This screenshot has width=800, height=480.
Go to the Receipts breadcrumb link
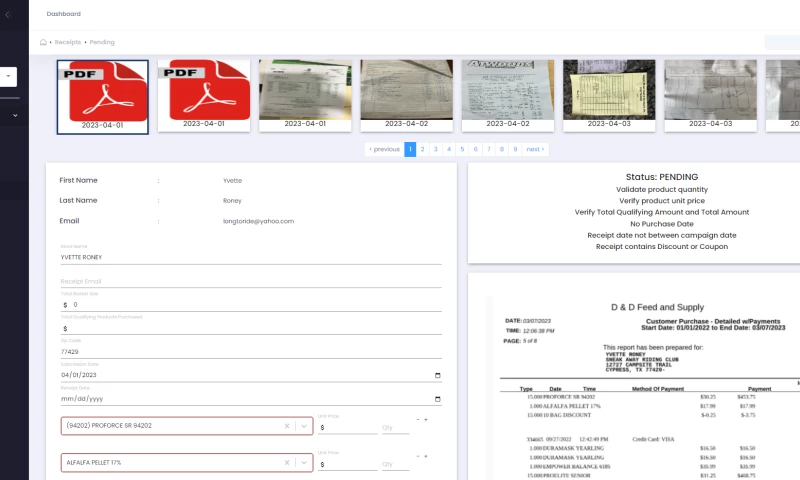pyautogui.click(x=68, y=42)
